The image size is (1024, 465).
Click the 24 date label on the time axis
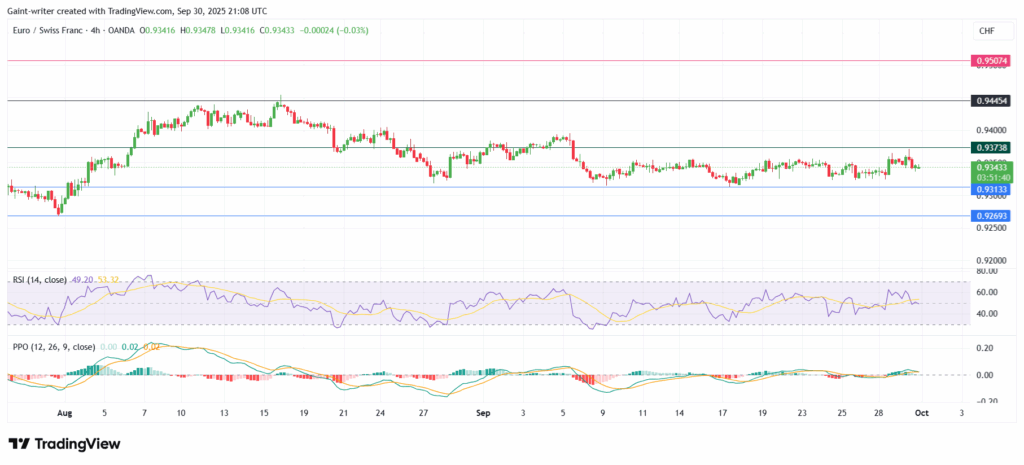click(x=381, y=413)
